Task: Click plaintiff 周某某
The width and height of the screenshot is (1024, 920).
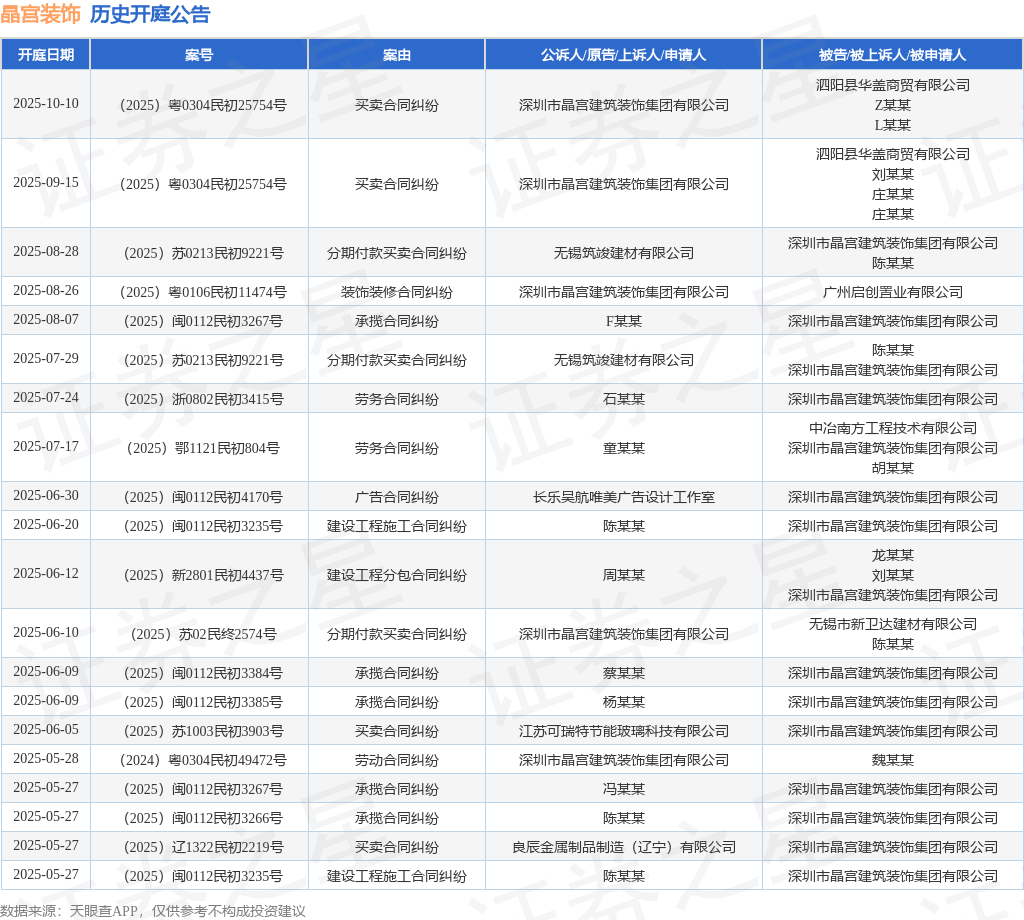Action: point(624,575)
